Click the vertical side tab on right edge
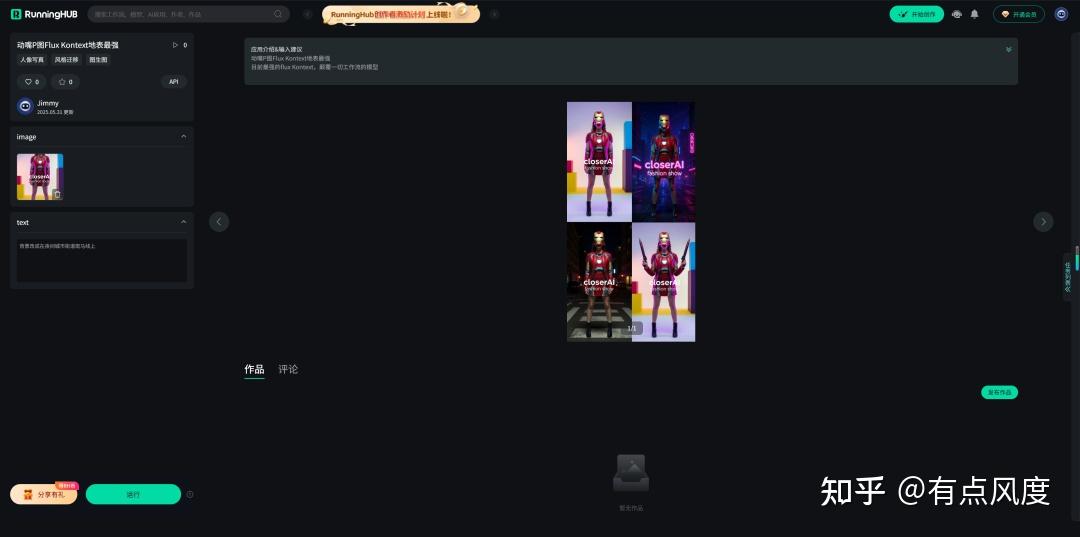 point(1068,277)
